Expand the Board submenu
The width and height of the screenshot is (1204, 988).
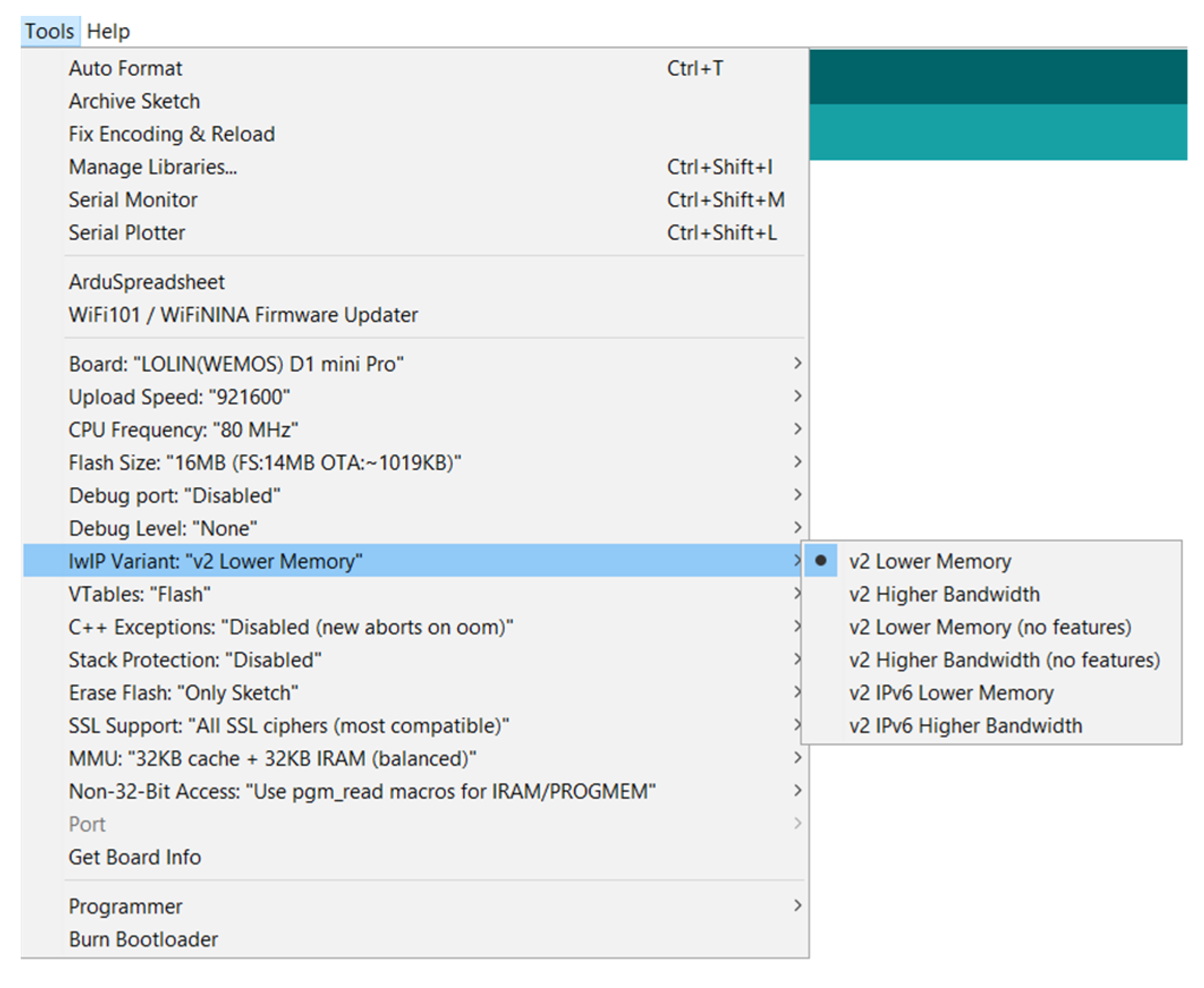pyautogui.click(x=236, y=364)
